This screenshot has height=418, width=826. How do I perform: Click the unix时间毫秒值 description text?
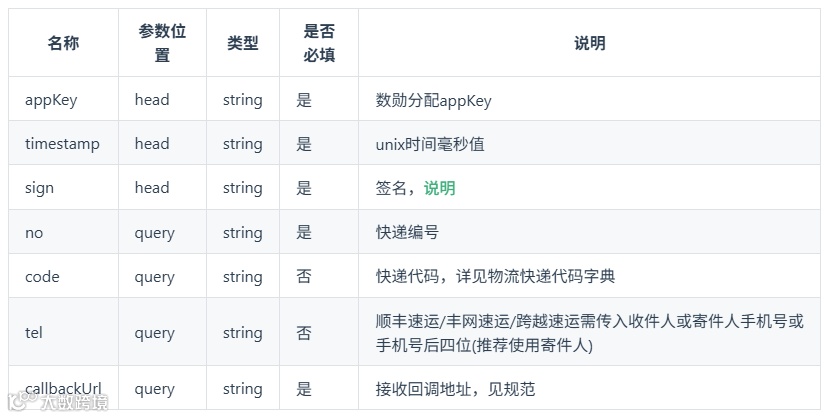tap(430, 144)
